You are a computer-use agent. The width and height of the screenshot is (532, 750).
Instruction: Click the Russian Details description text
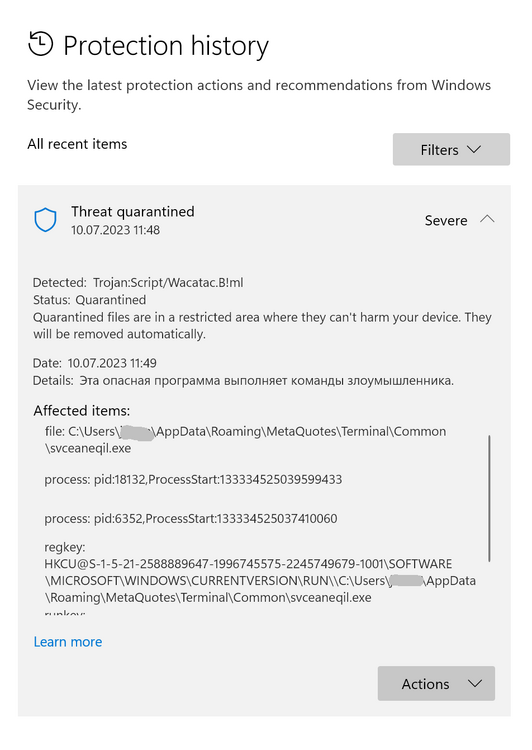[x=266, y=381]
